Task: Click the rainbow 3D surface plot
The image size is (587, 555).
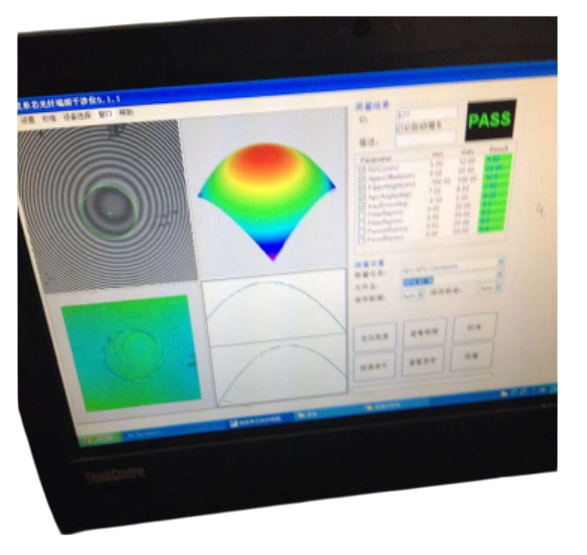Action: (266, 200)
